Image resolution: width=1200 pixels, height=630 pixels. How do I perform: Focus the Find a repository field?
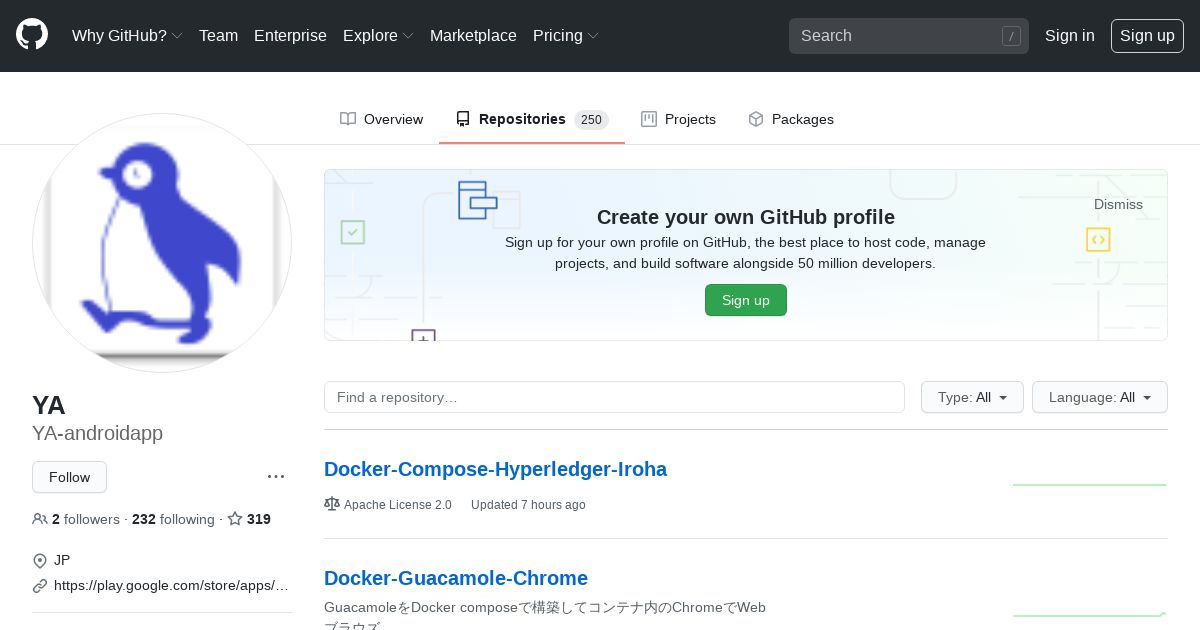[x=614, y=397]
